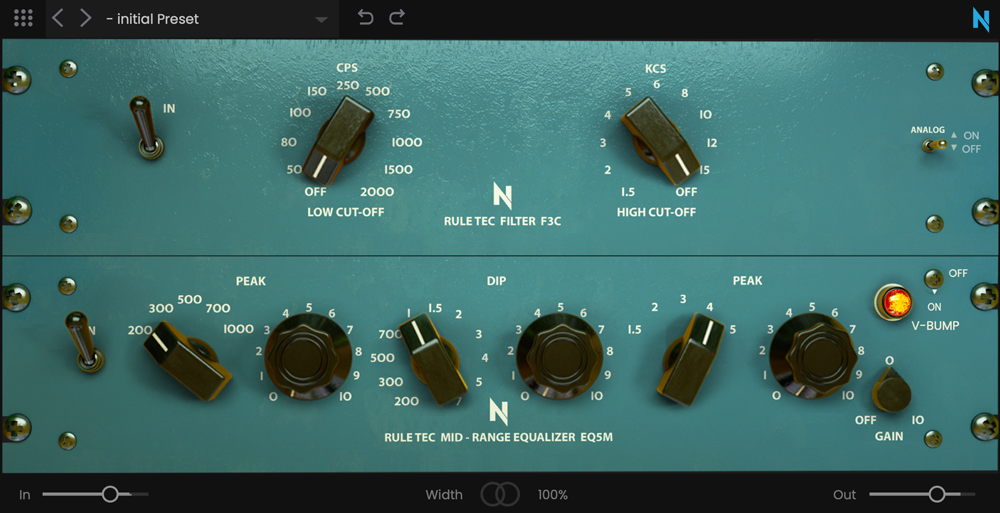Click the Gain knob
Viewport: 1000px width, 513px height.
[x=890, y=389]
